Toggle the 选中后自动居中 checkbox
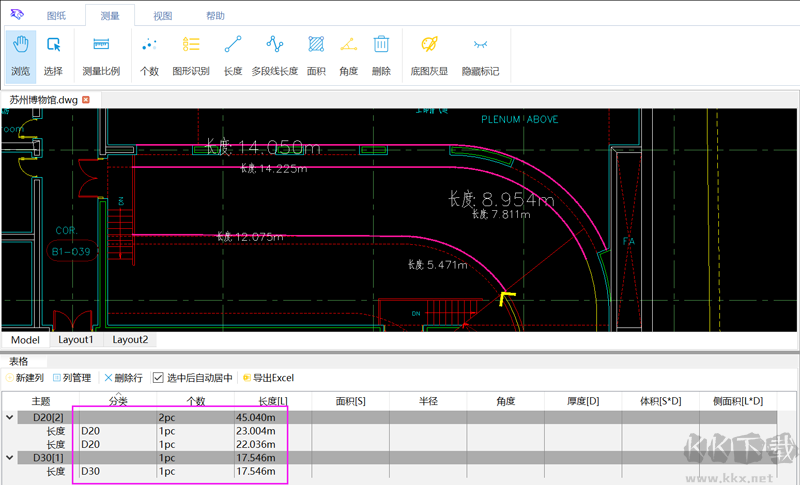Screen dimensions: 800x485 click(x=158, y=378)
